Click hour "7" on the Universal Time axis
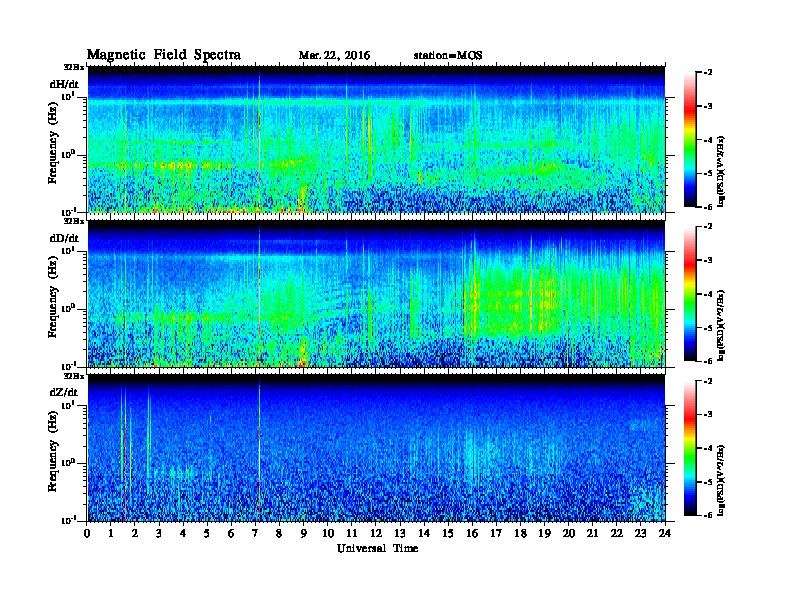Image resolution: width=792 pixels, height=612 pixels. pos(255,533)
